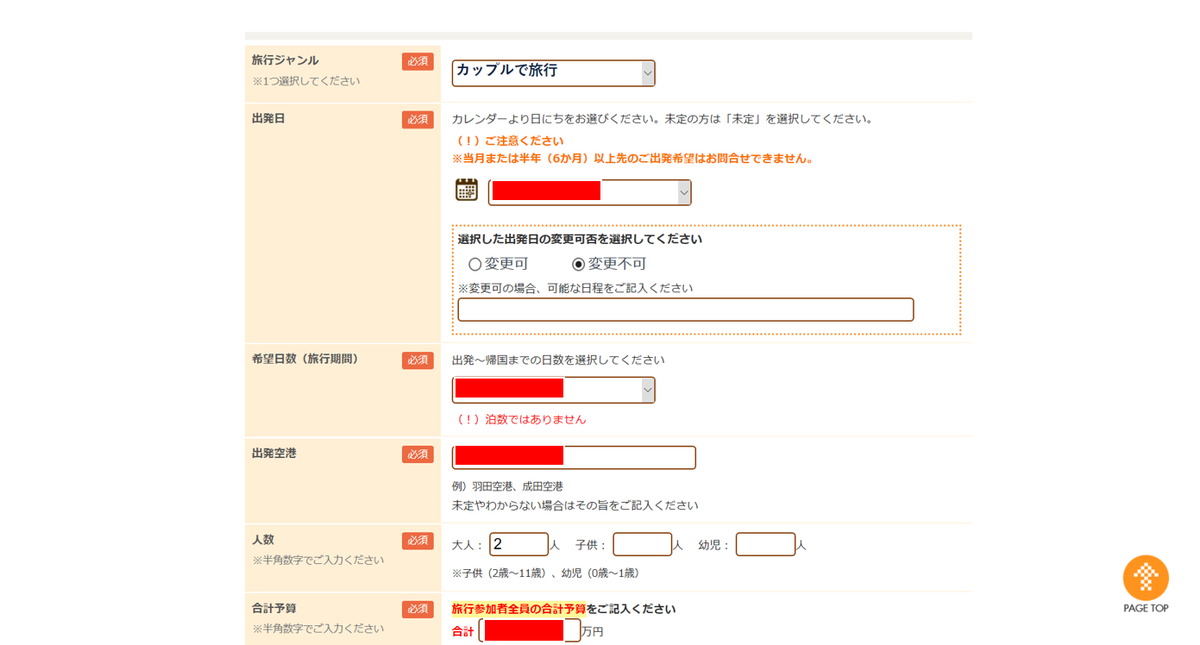Click the '未定やわからない場合はその旨をご記入ください' text

pos(575,505)
